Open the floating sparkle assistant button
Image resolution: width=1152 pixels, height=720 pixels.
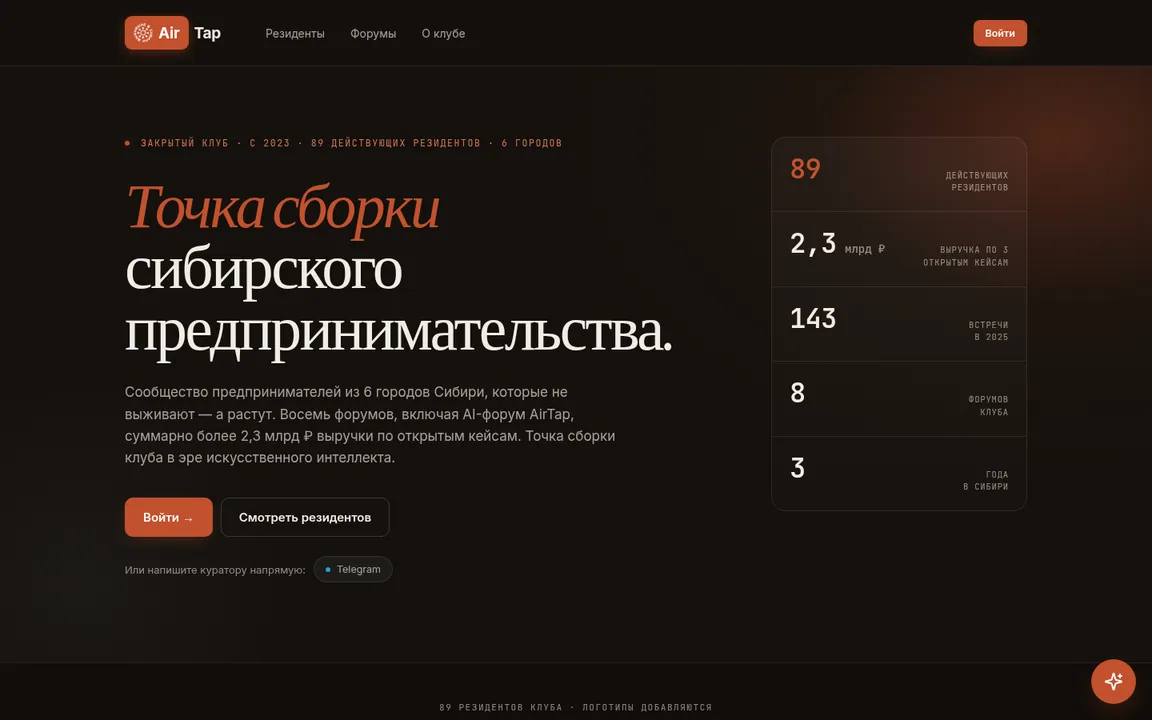tap(1113, 681)
